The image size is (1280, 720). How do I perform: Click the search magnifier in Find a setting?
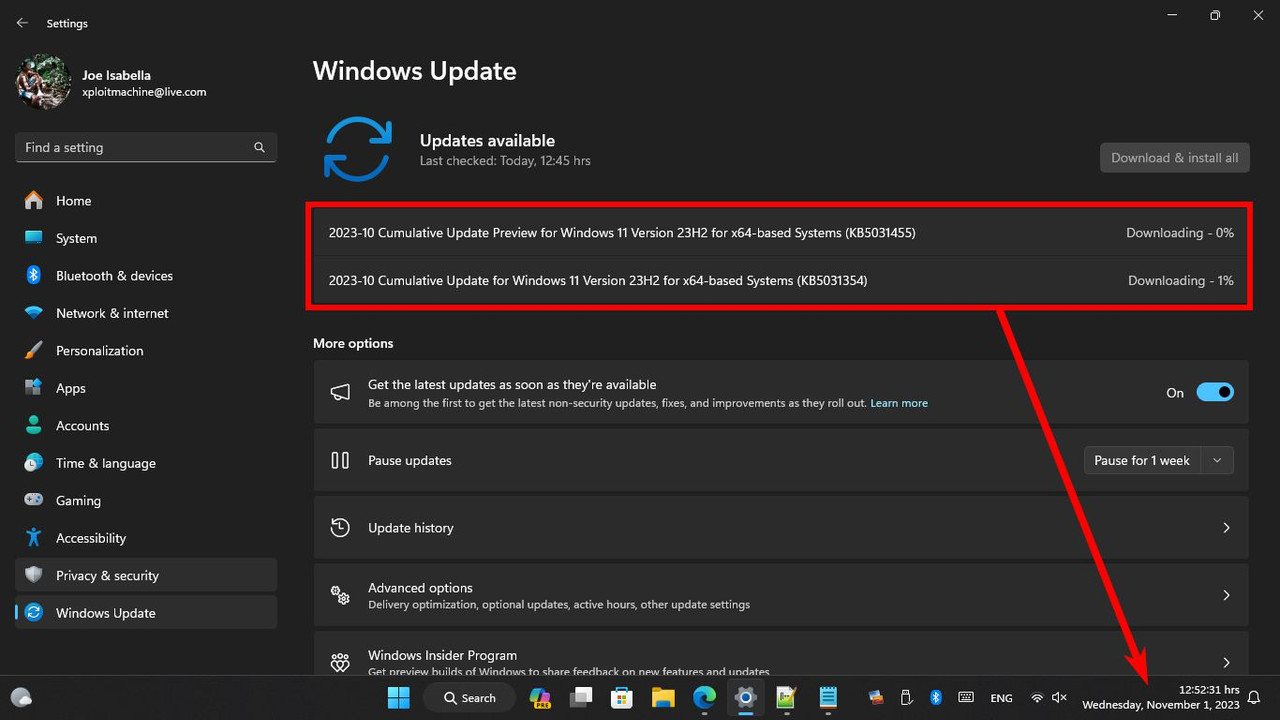pyautogui.click(x=259, y=147)
